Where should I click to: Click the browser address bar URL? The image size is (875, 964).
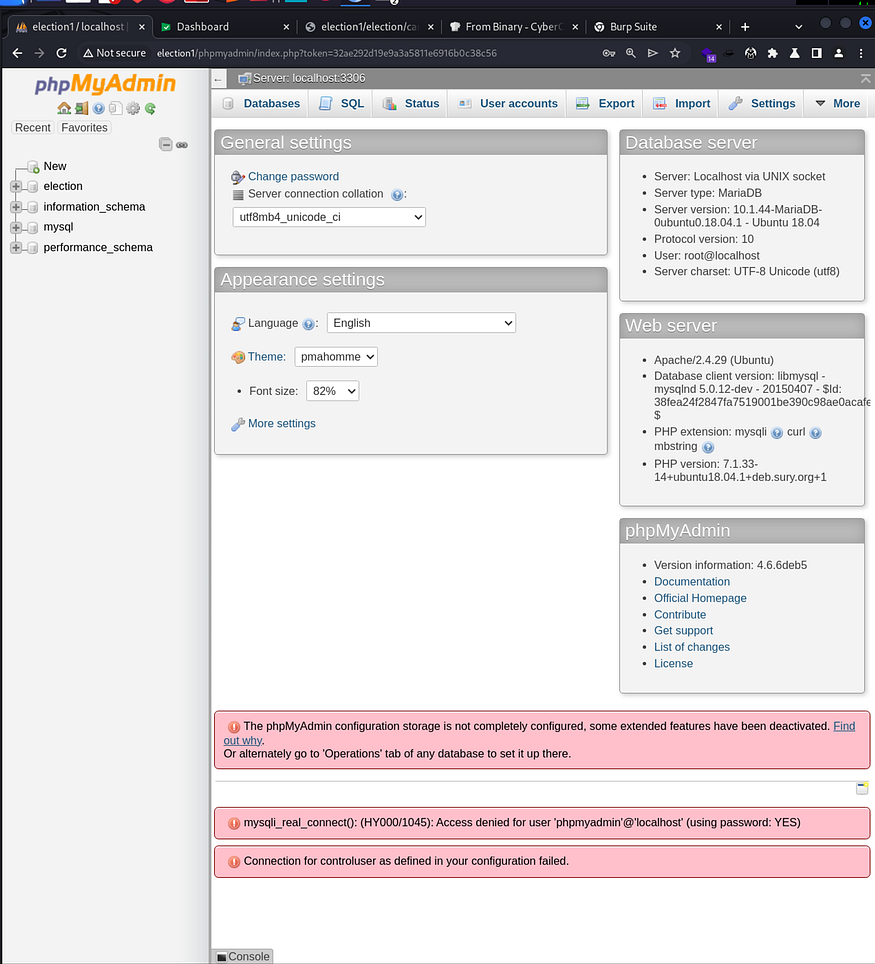click(327, 53)
